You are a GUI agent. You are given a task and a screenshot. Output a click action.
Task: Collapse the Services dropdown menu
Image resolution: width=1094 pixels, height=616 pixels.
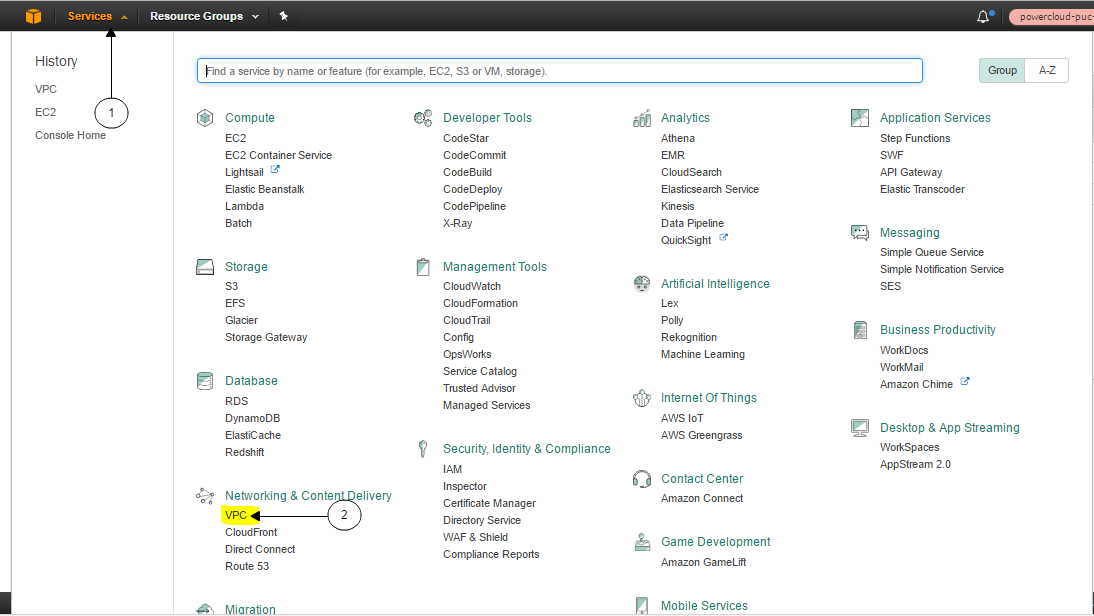point(98,16)
